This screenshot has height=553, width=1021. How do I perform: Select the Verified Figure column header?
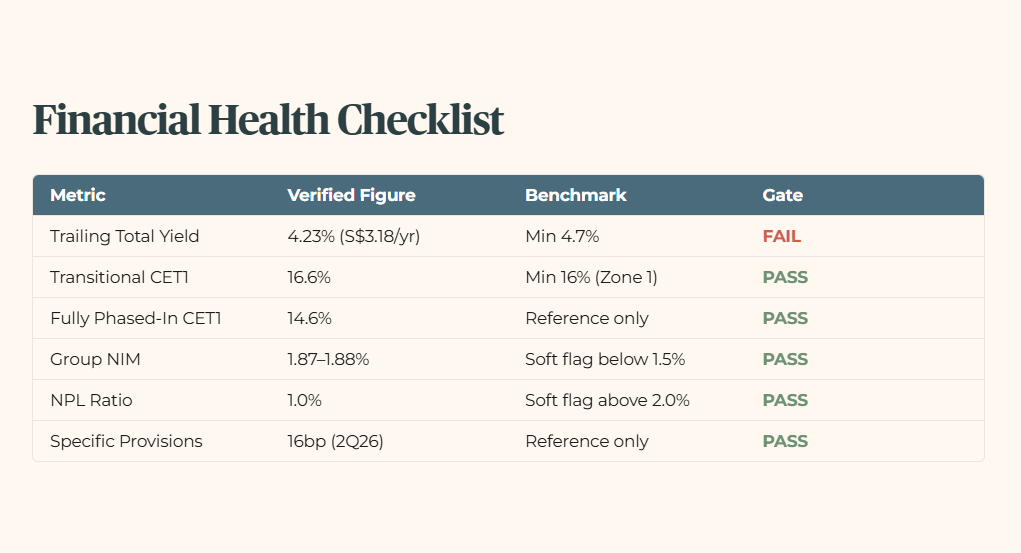pos(352,195)
